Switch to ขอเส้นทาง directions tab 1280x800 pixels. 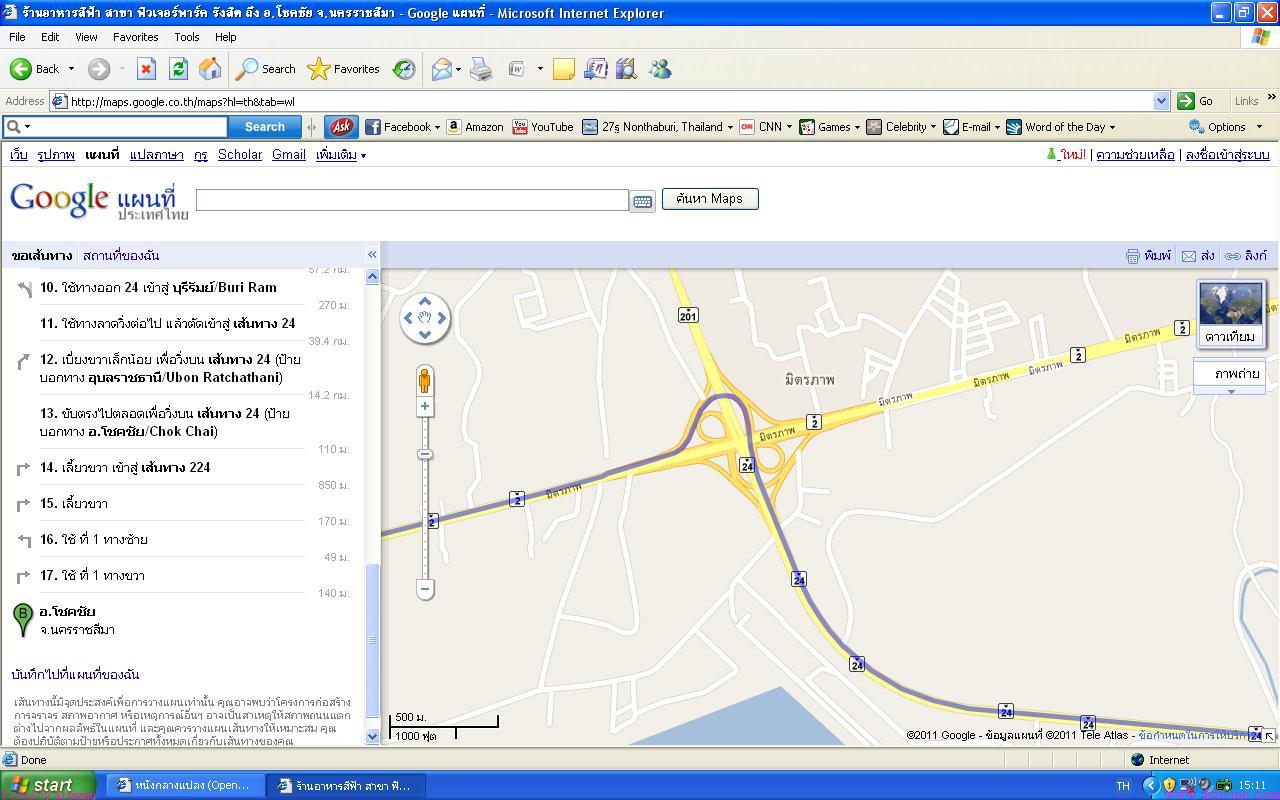[x=42, y=256]
